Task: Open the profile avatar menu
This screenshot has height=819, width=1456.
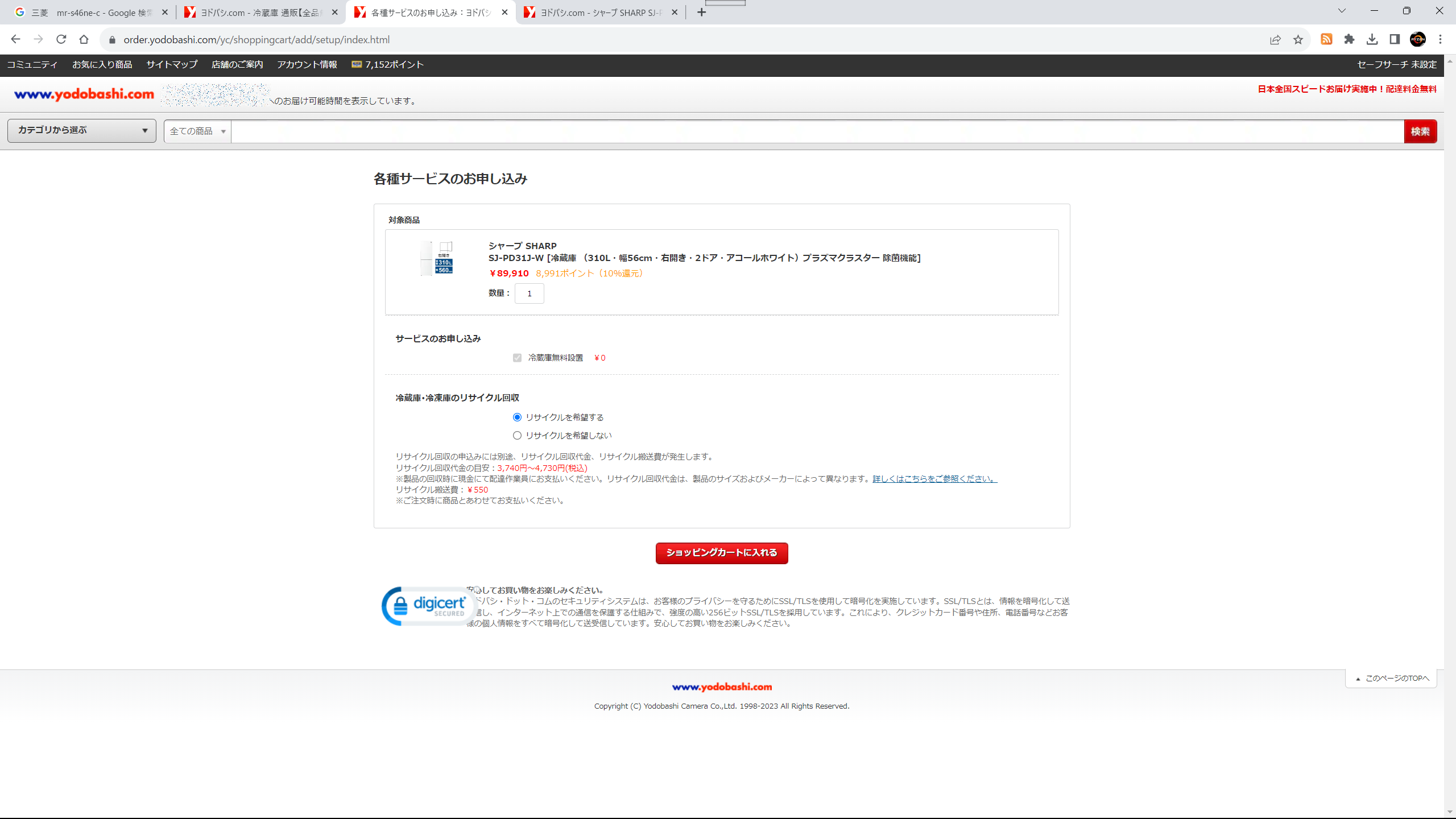Action: coord(1417,39)
